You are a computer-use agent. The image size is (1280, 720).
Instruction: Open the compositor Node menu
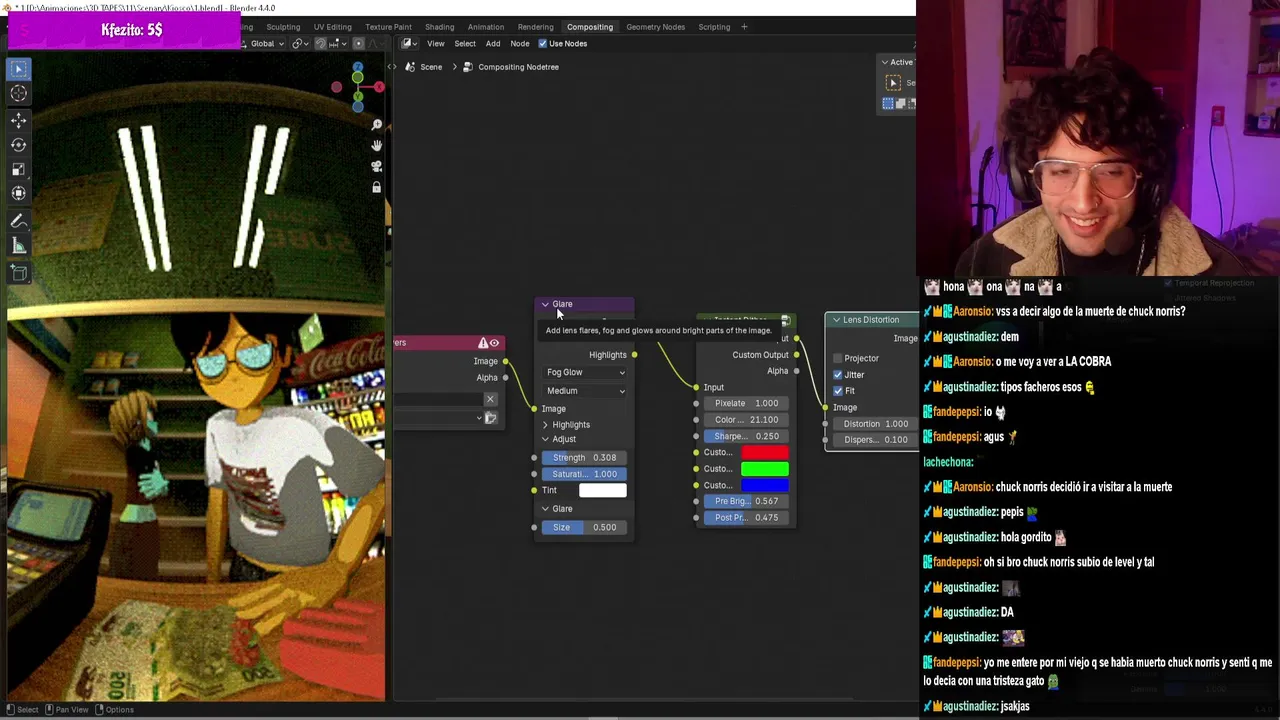click(520, 44)
